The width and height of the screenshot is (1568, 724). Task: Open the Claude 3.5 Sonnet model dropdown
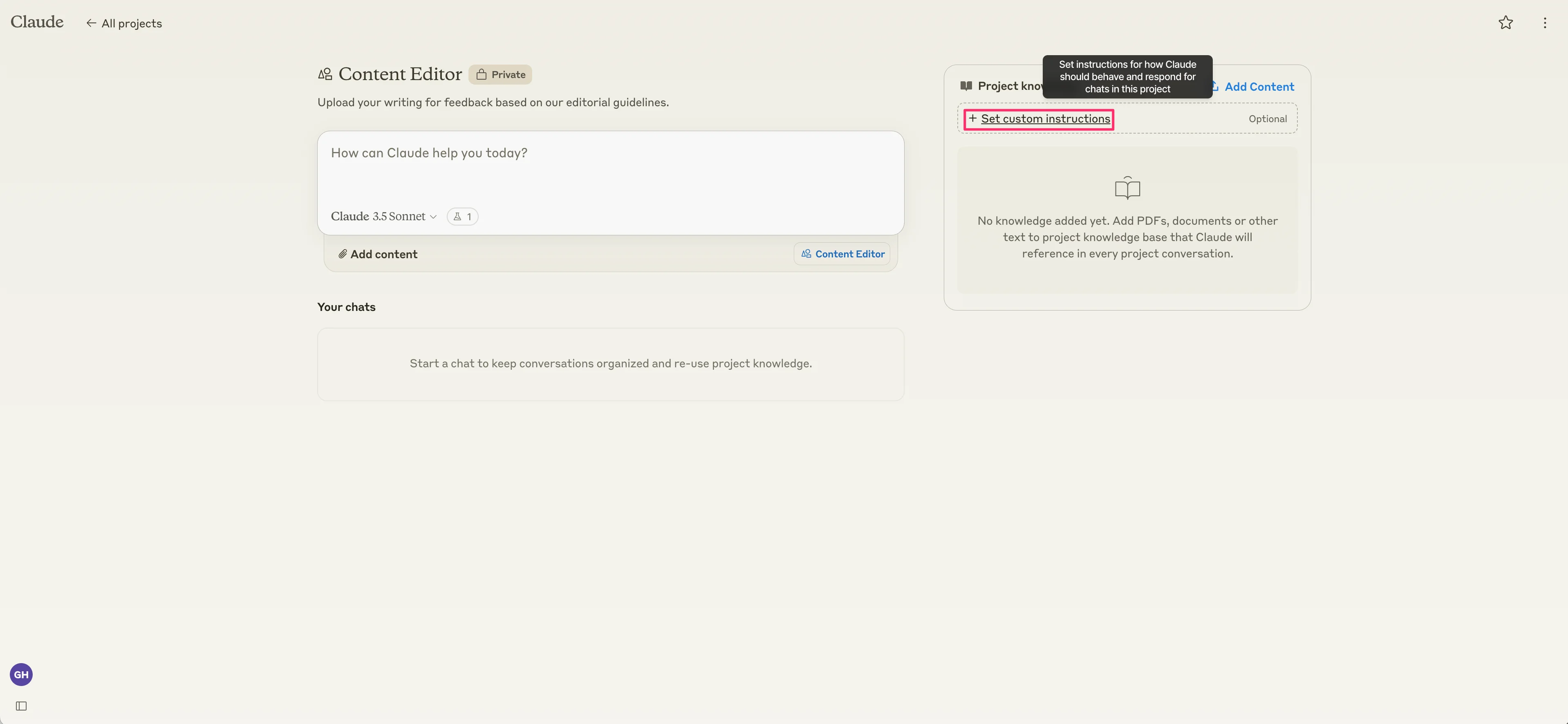[x=378, y=217]
